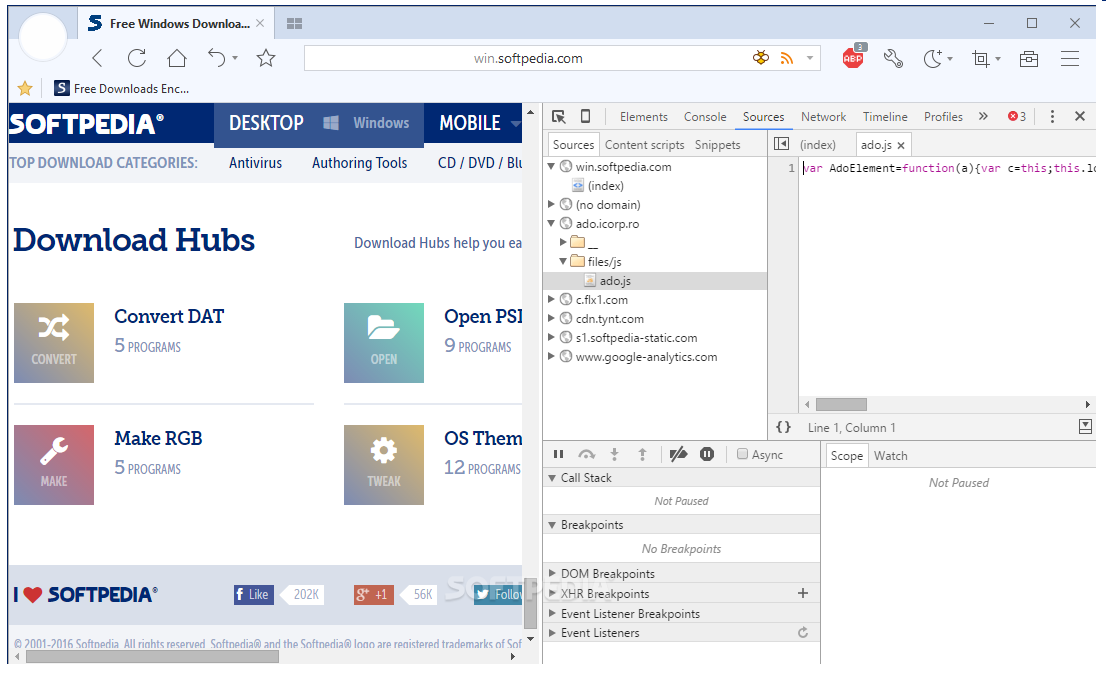This screenshot has height=676, width=1106.
Task: Switch to the Network tab
Action: click(x=823, y=117)
